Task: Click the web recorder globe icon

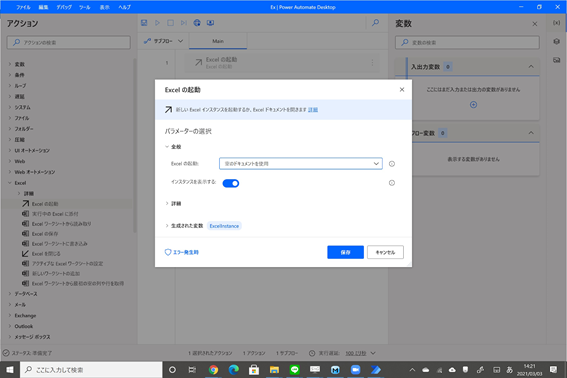Action: 197,23
